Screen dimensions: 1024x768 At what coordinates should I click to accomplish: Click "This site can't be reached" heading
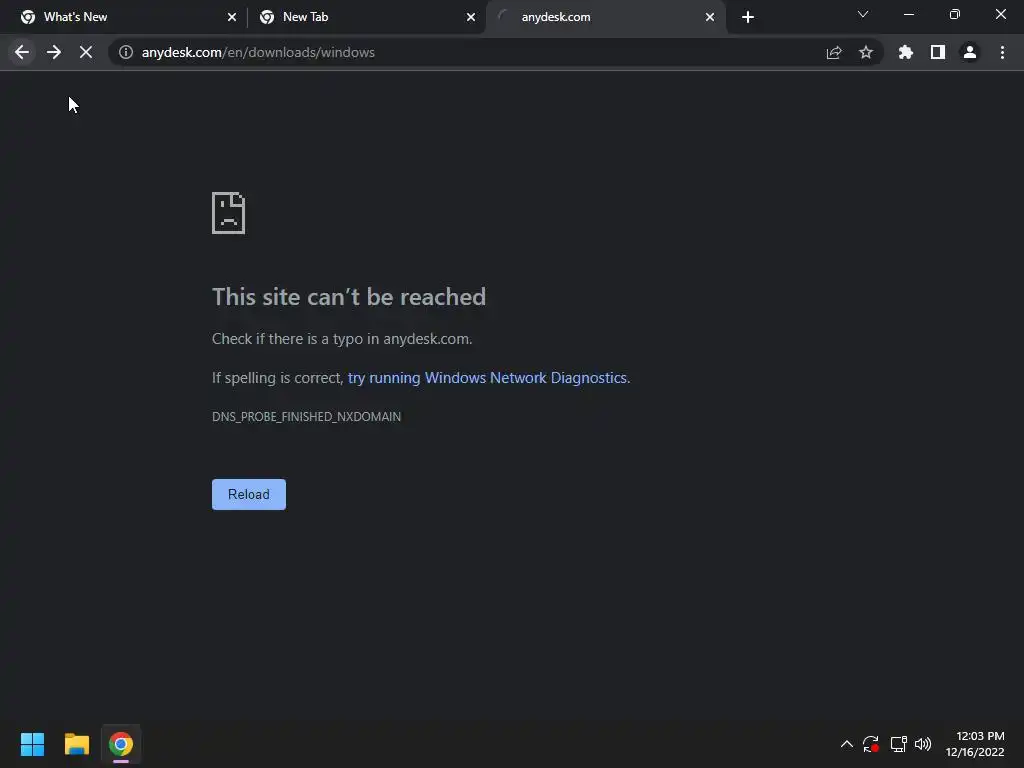click(x=349, y=297)
